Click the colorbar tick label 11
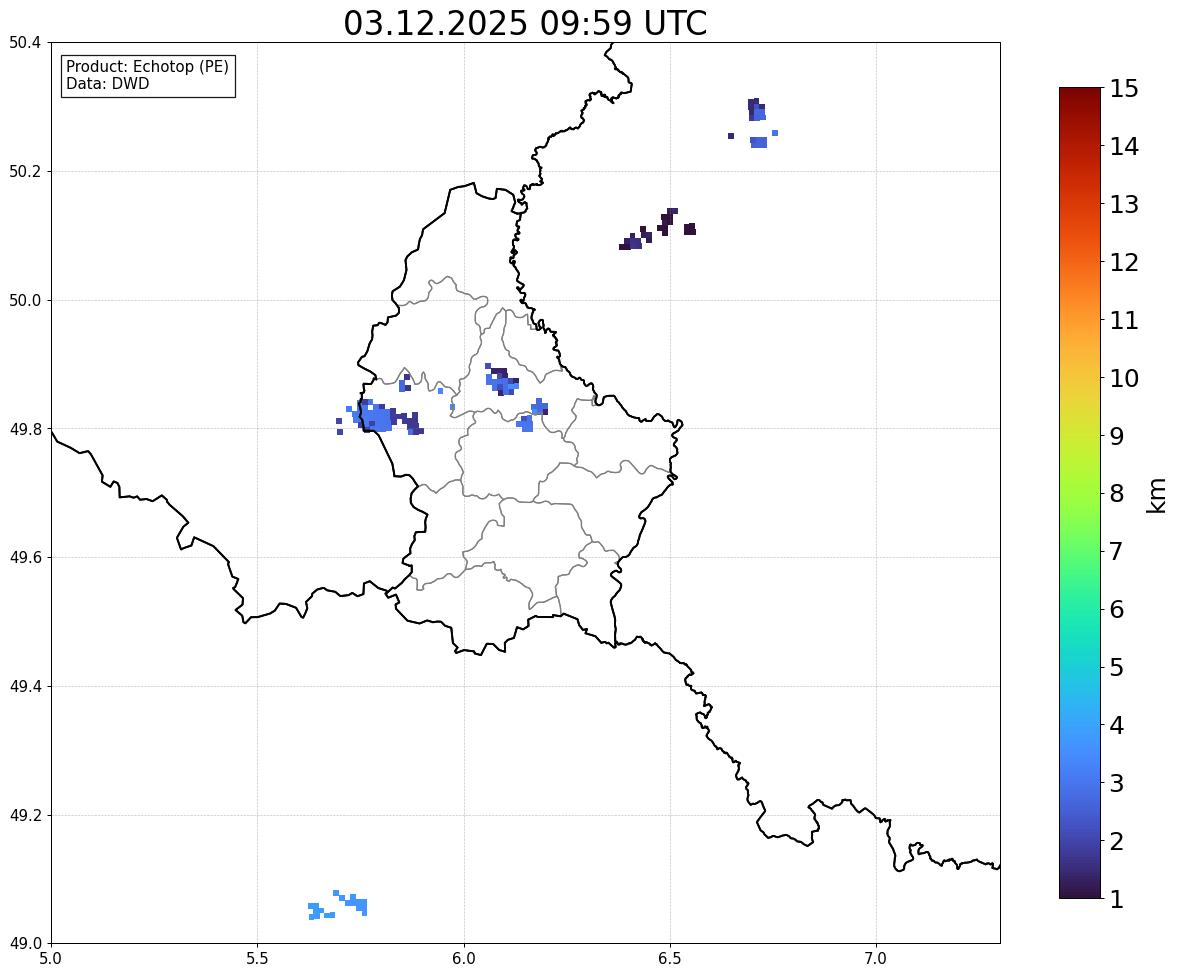1178x976 pixels. 1124,320
